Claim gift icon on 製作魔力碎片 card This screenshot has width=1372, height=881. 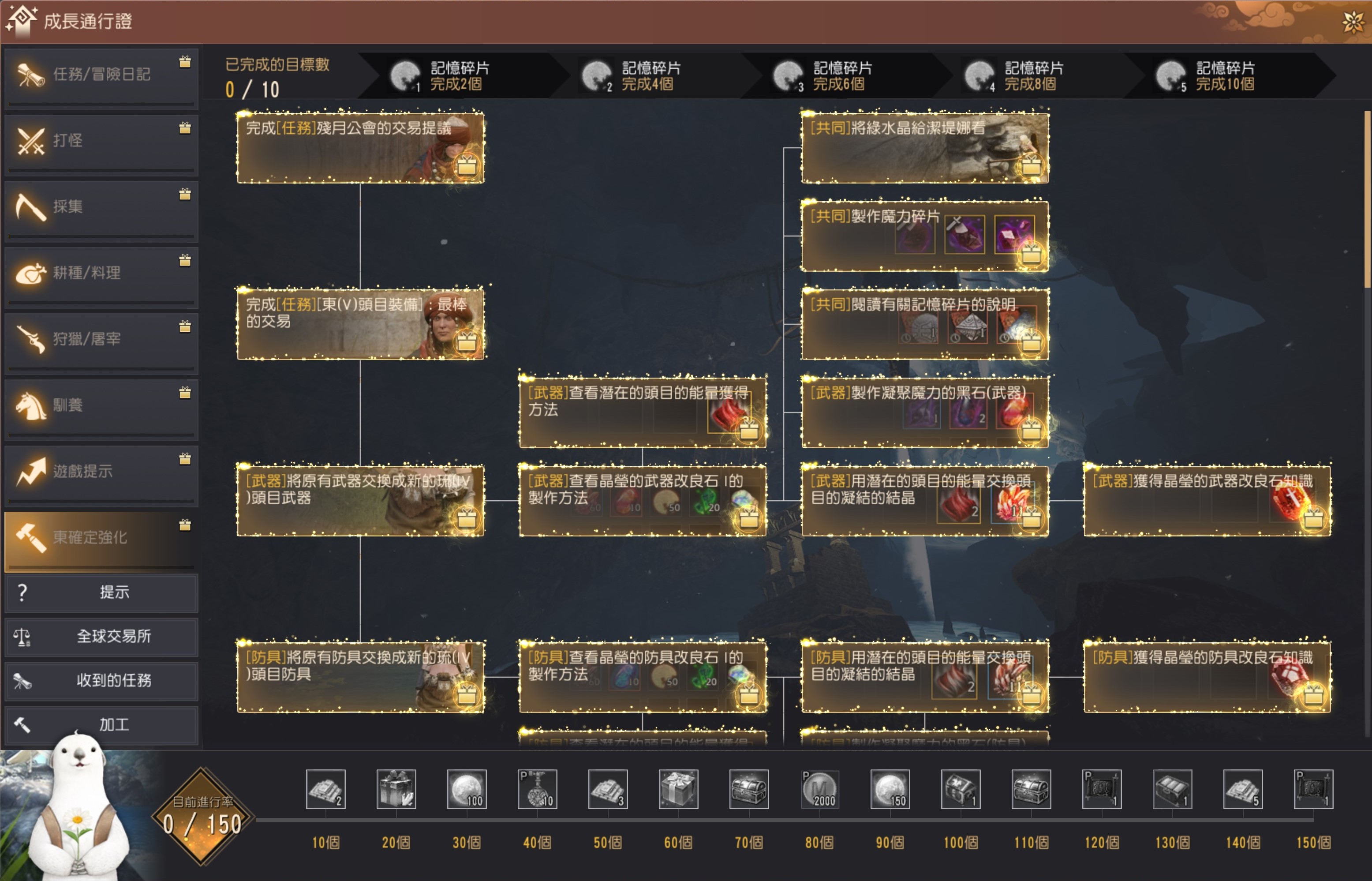pyautogui.click(x=1031, y=254)
